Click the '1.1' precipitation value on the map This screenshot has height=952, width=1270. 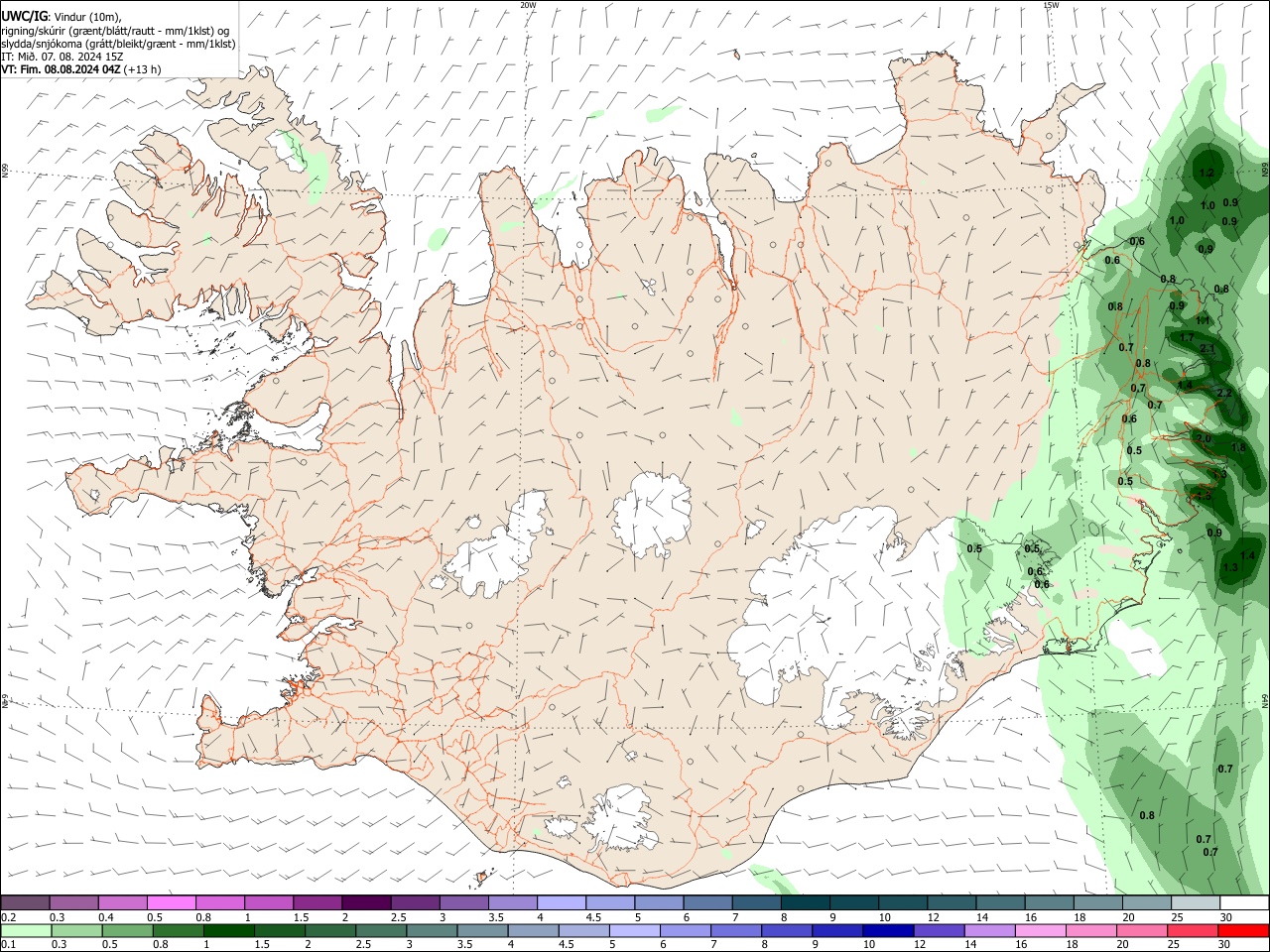[x=1203, y=320]
